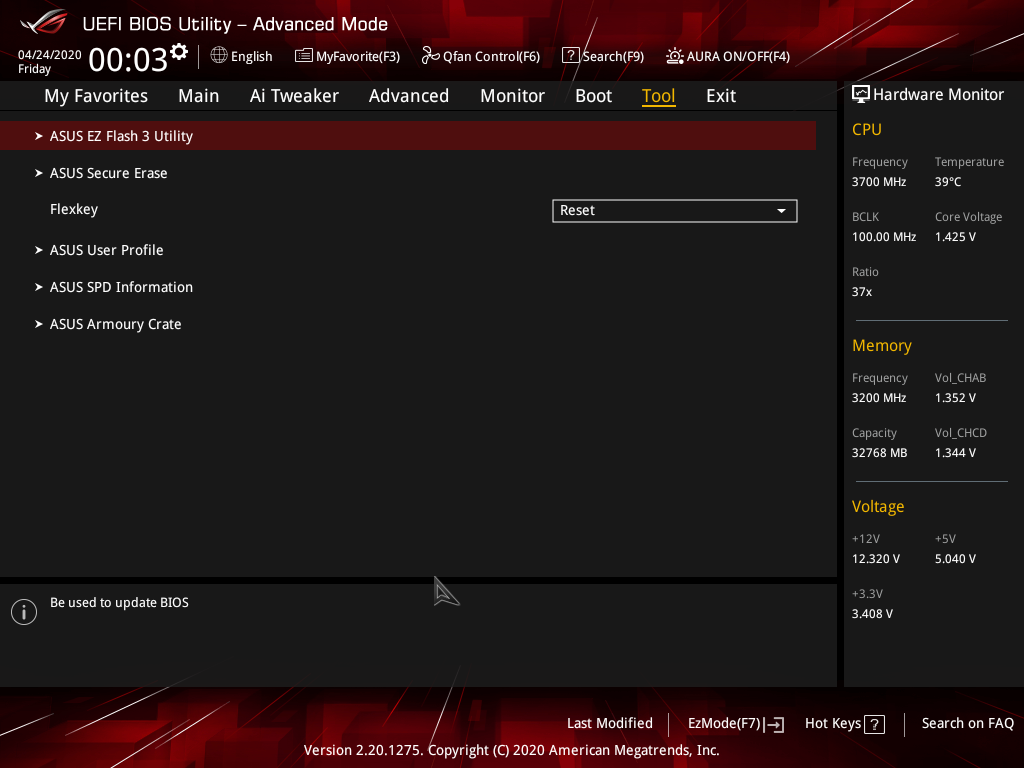
Task: Click Vol_CHAB value 1.352 V
Action: point(955,398)
